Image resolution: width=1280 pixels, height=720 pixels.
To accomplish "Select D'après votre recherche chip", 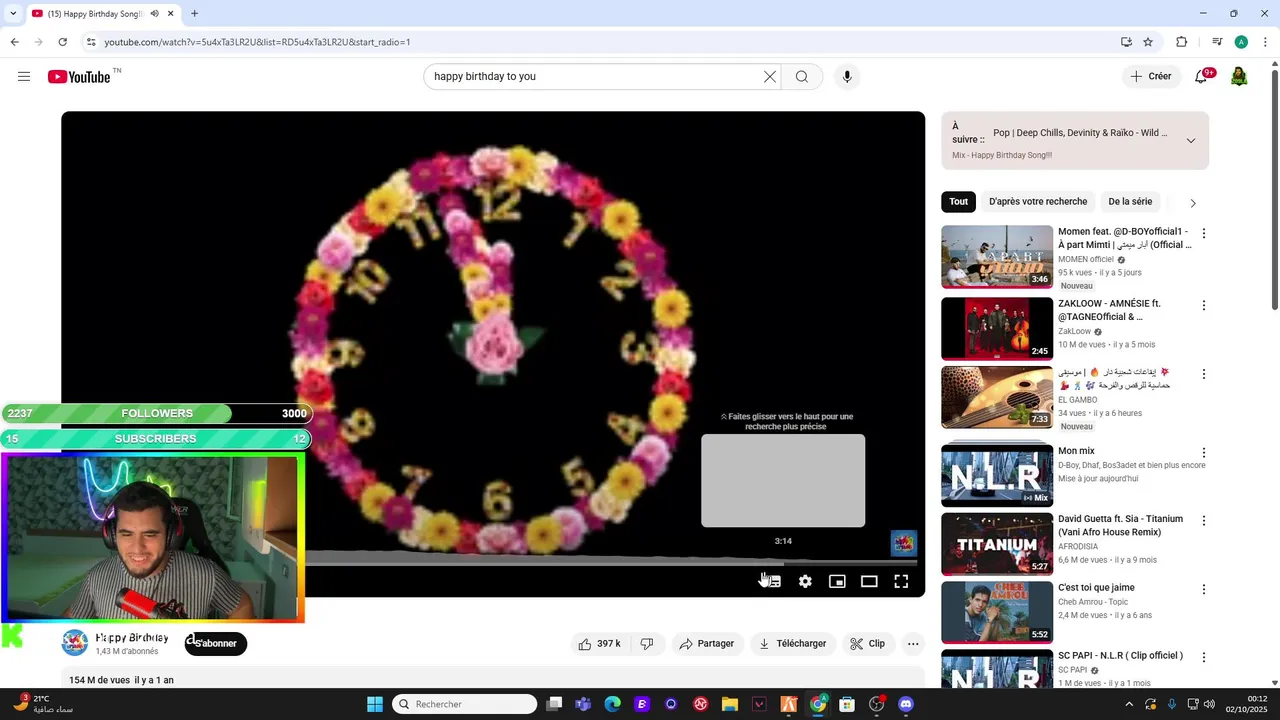I will pyautogui.click(x=1038, y=202).
